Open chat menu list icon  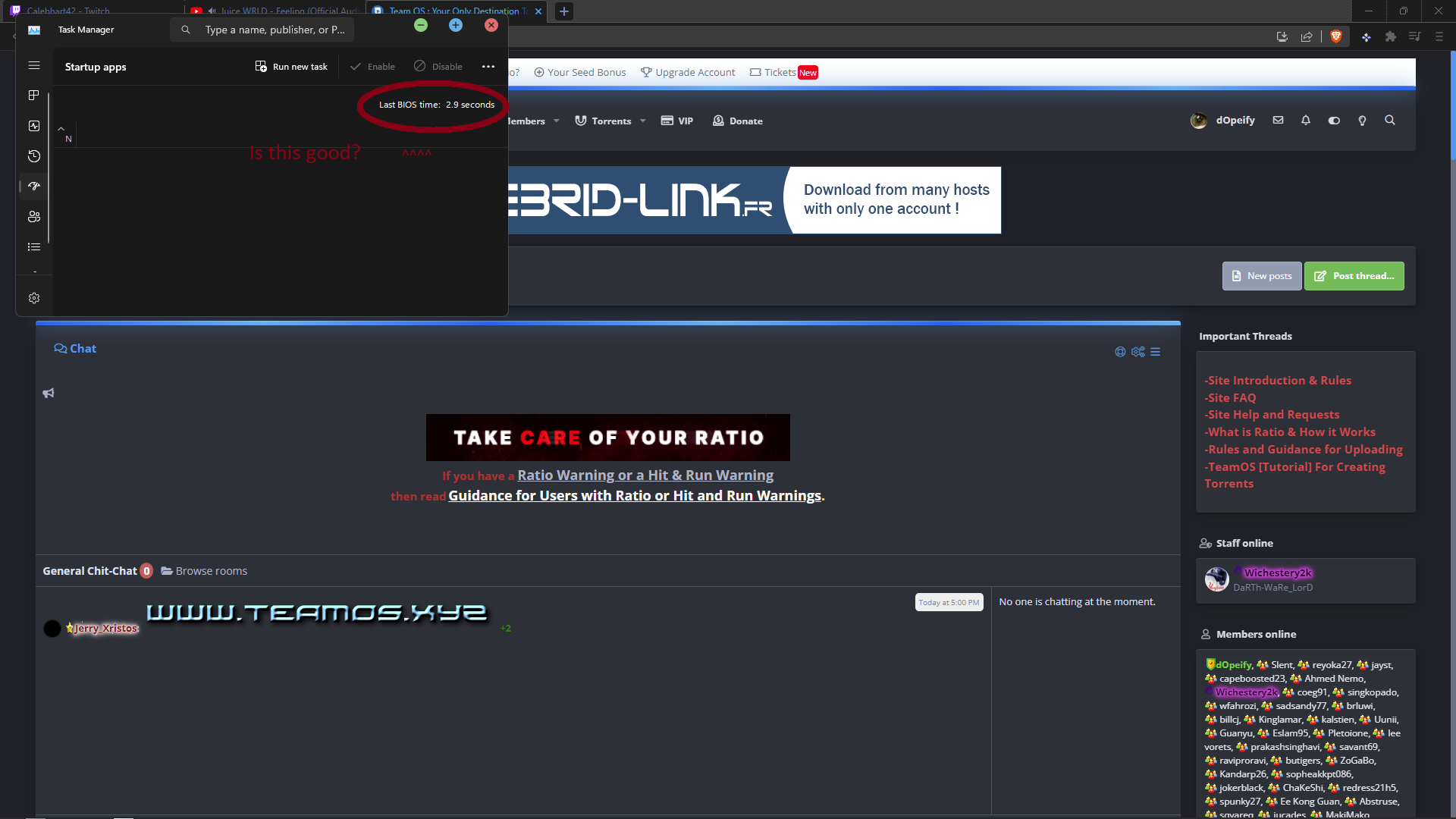(x=1156, y=352)
